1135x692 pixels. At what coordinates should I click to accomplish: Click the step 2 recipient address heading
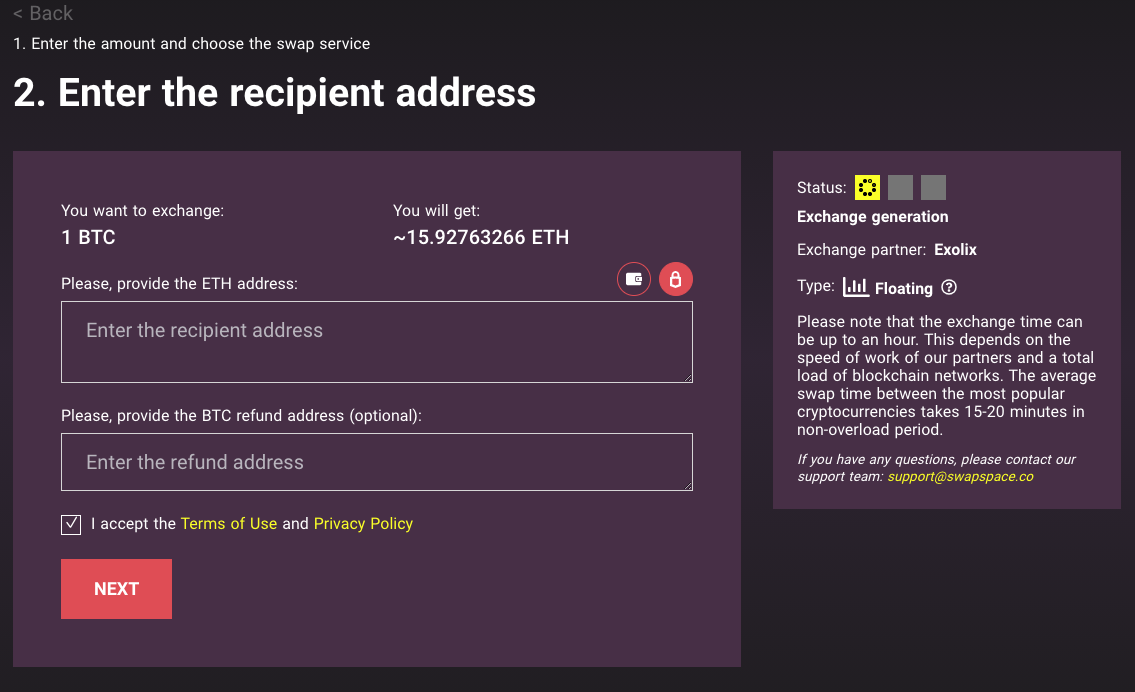[274, 93]
